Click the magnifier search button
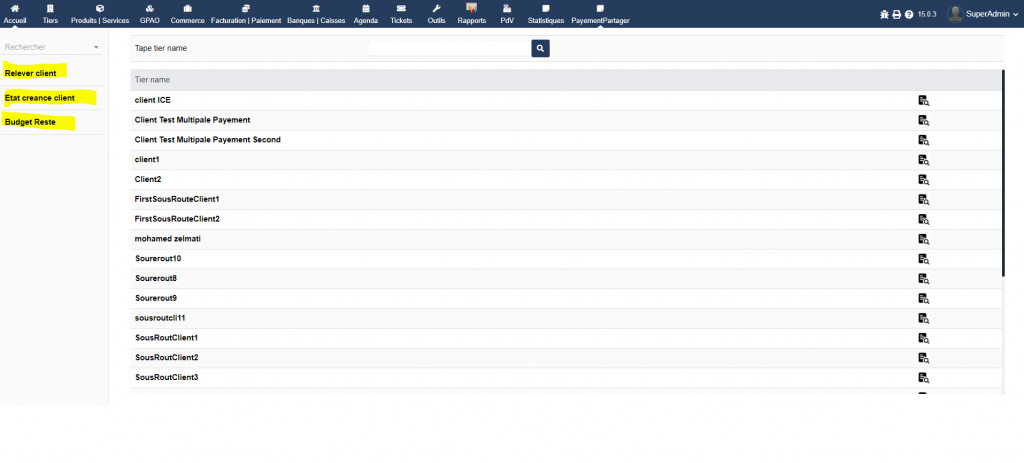 (x=540, y=48)
